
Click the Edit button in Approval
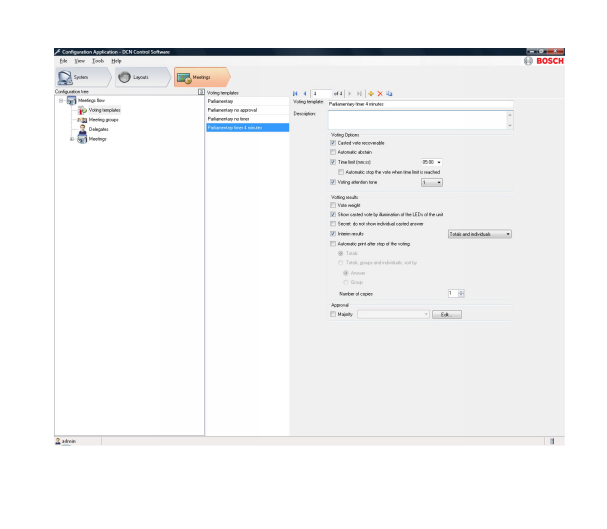(446, 314)
